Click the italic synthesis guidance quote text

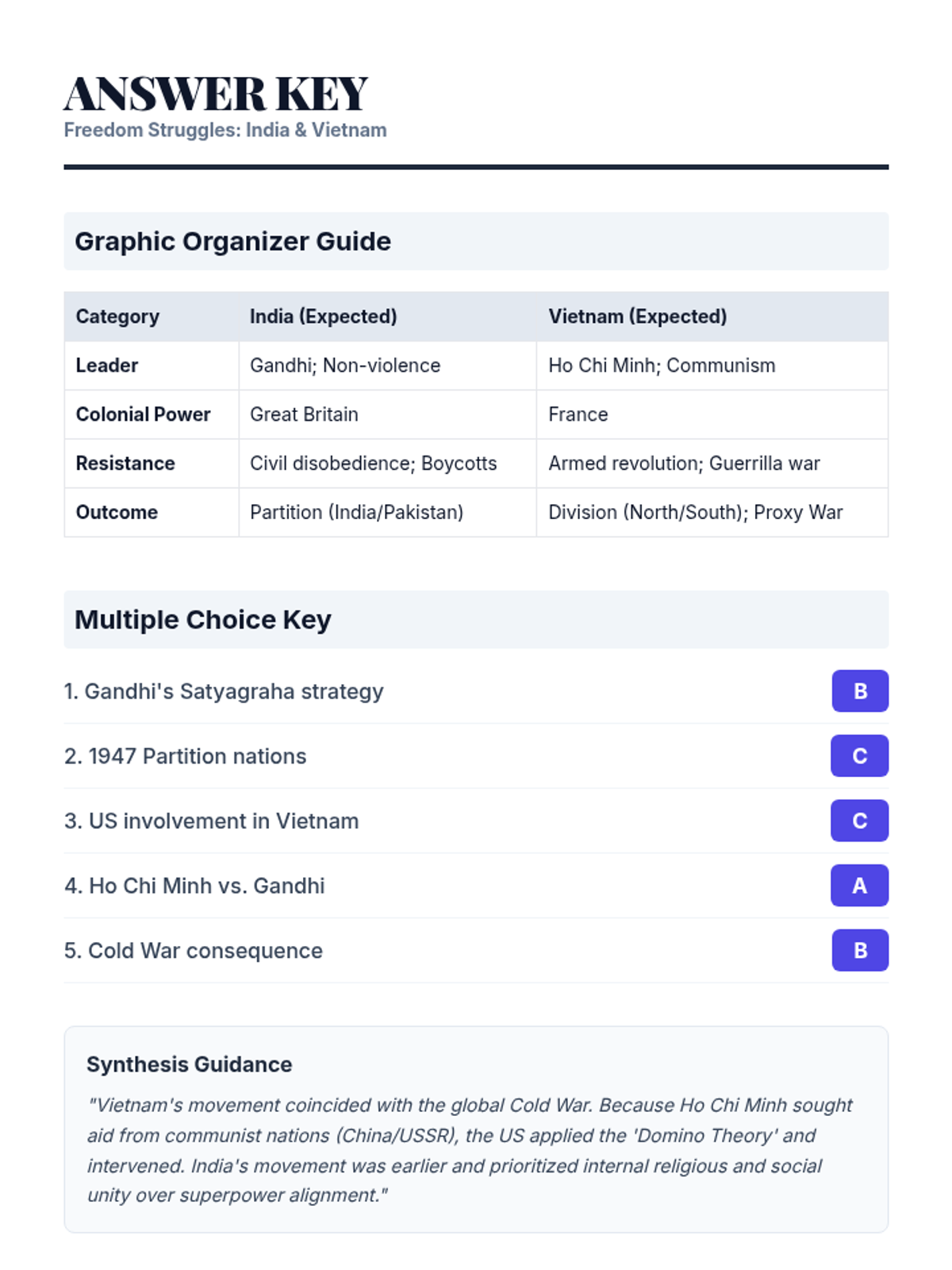470,1150
